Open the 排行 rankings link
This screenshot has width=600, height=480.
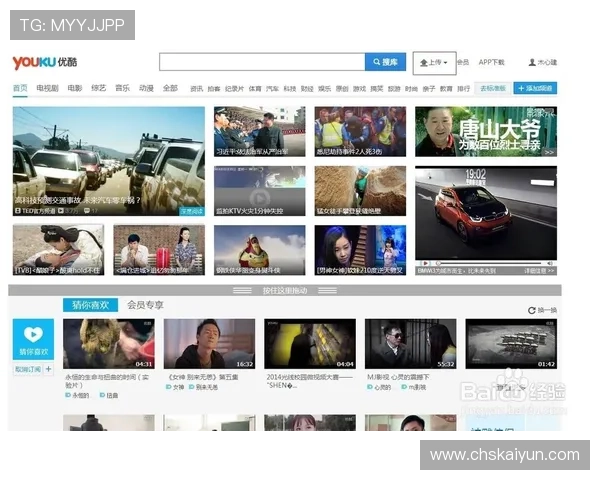(463, 89)
